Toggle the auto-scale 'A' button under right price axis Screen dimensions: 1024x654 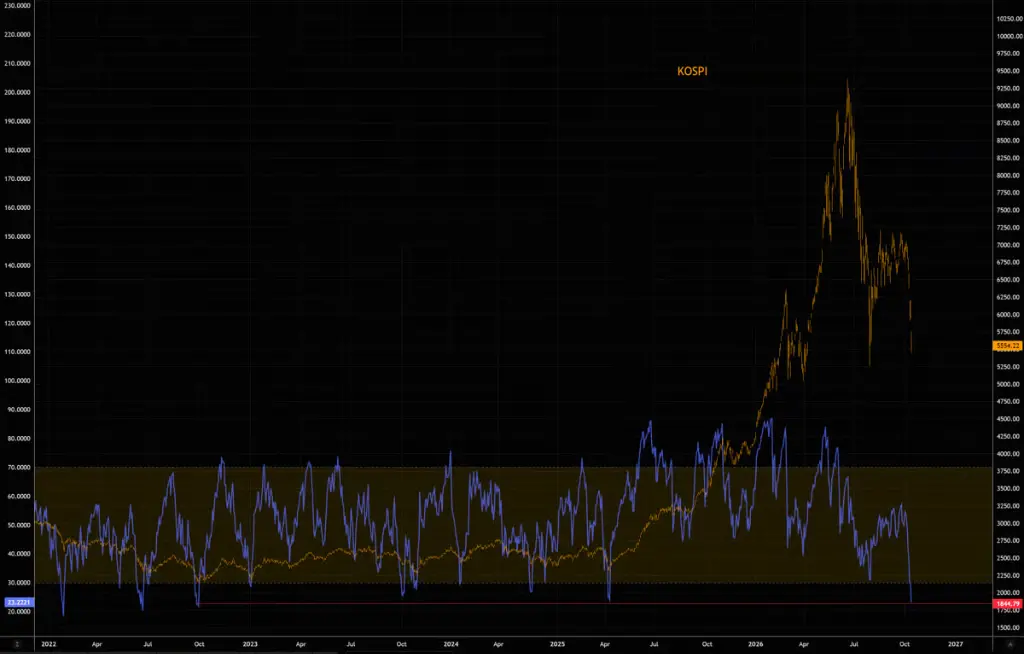tap(1009, 644)
